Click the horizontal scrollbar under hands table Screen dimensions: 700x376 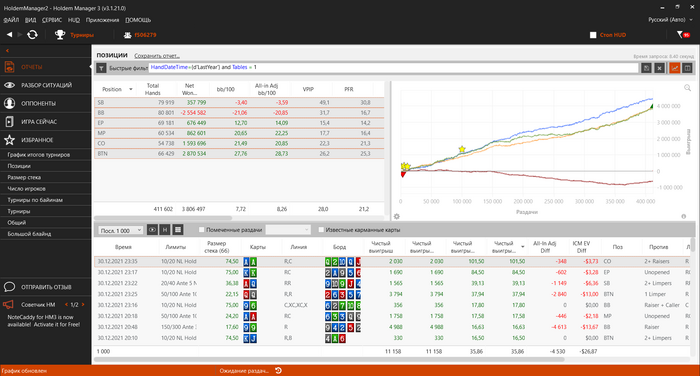[x=329, y=359]
